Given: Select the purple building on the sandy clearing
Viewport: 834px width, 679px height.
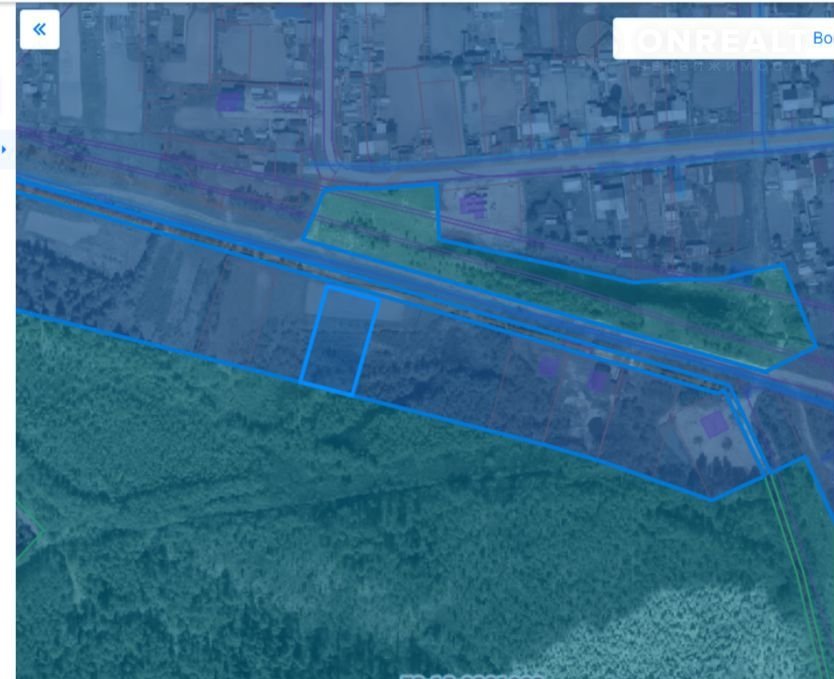Looking at the screenshot, I should coord(713,424).
